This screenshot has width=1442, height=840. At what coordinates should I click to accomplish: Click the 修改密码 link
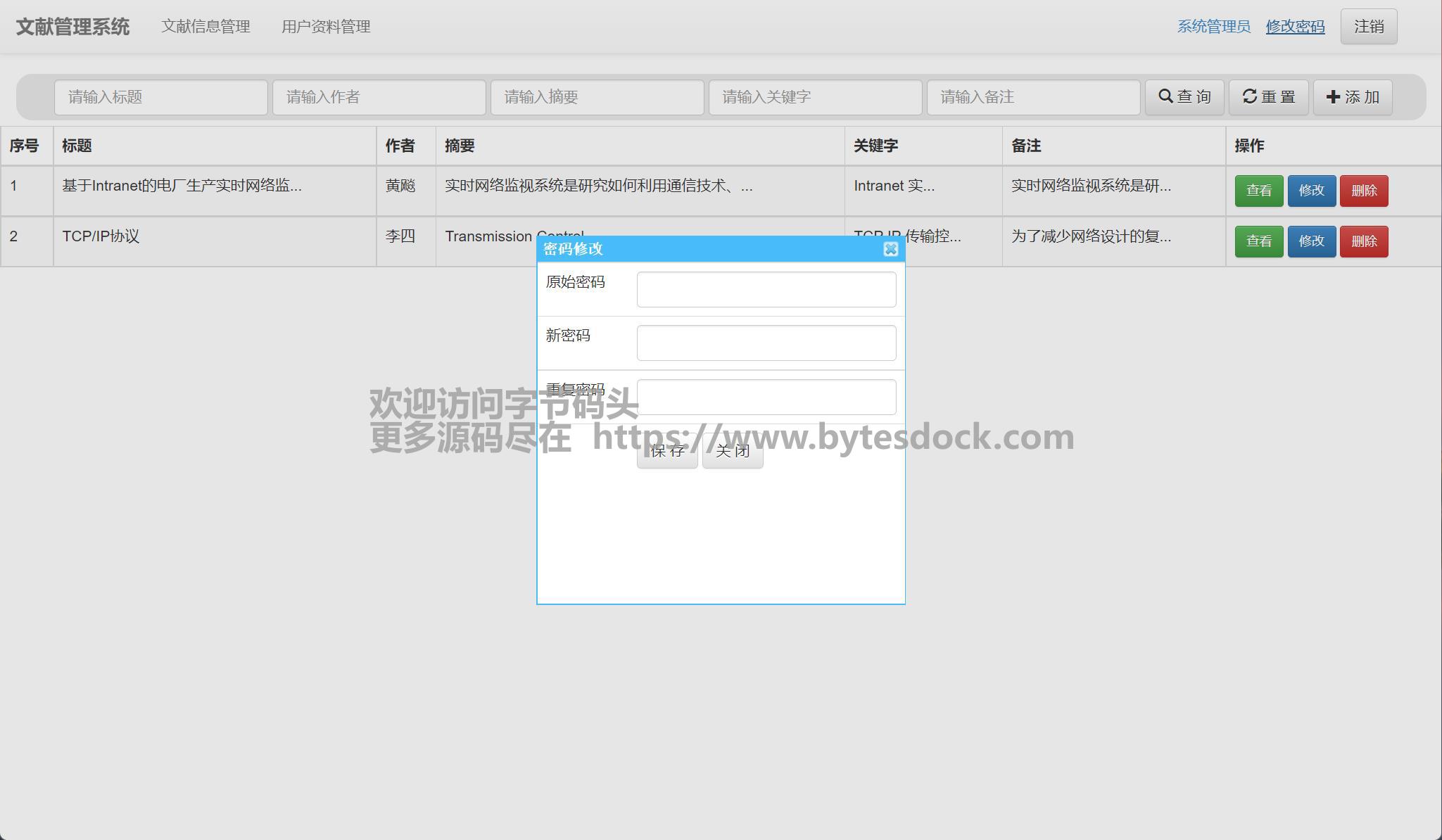tap(1295, 27)
